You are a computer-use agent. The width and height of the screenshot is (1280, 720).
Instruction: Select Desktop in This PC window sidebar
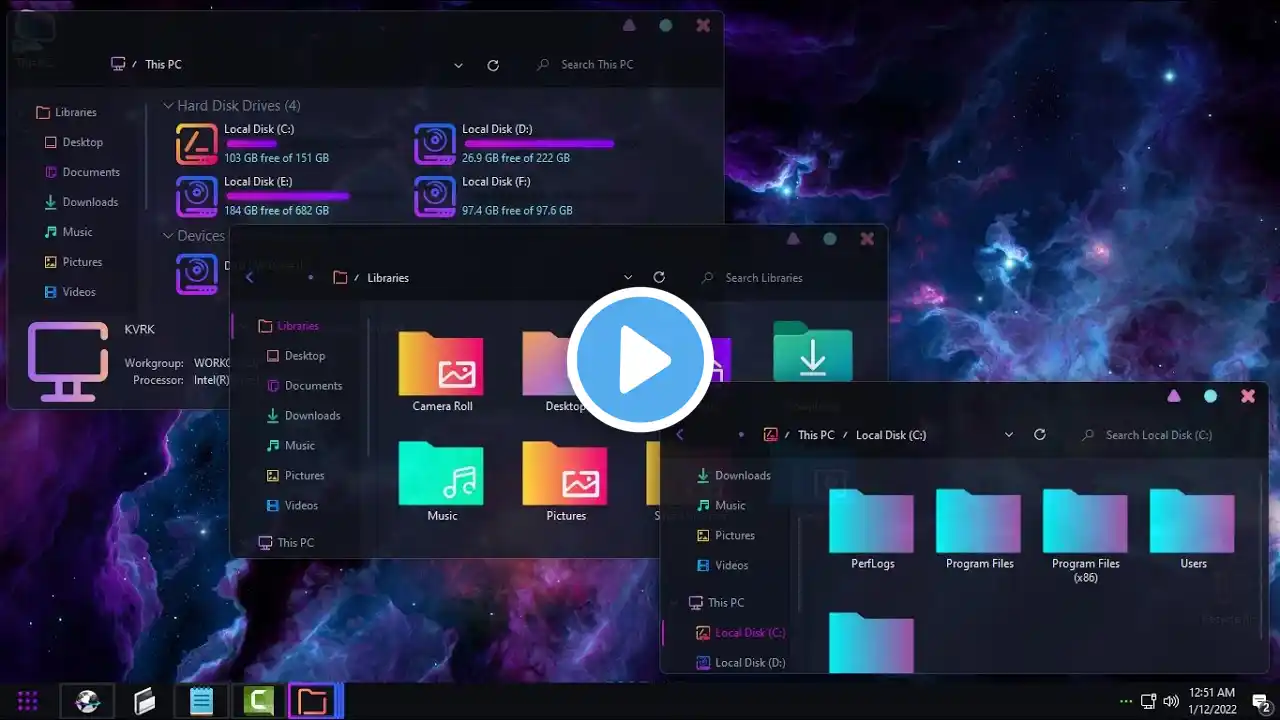coord(73,142)
